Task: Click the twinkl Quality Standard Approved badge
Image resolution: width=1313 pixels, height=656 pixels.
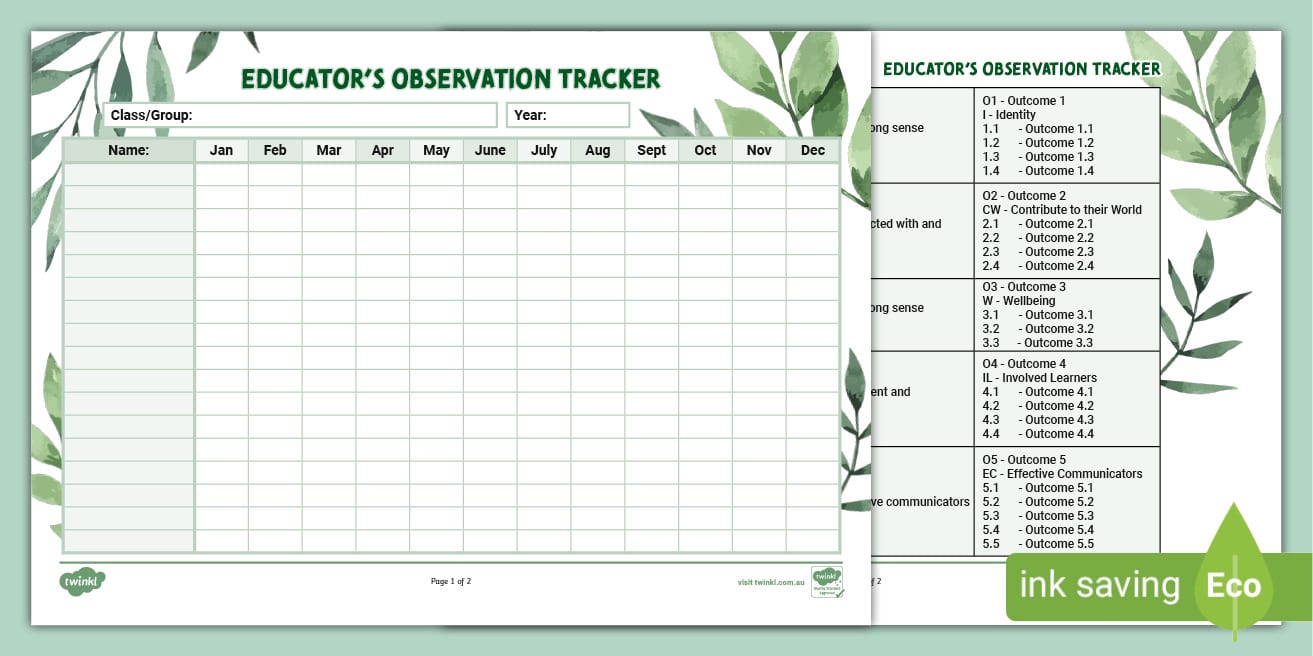Action: tap(827, 578)
